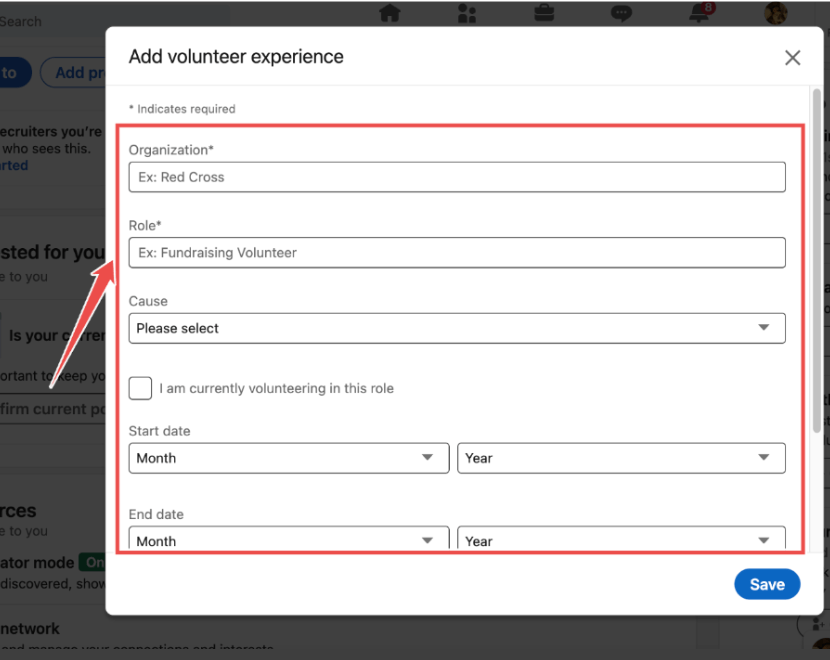Open the End date Month dropdown
The width and height of the screenshot is (830, 660).
(289, 539)
